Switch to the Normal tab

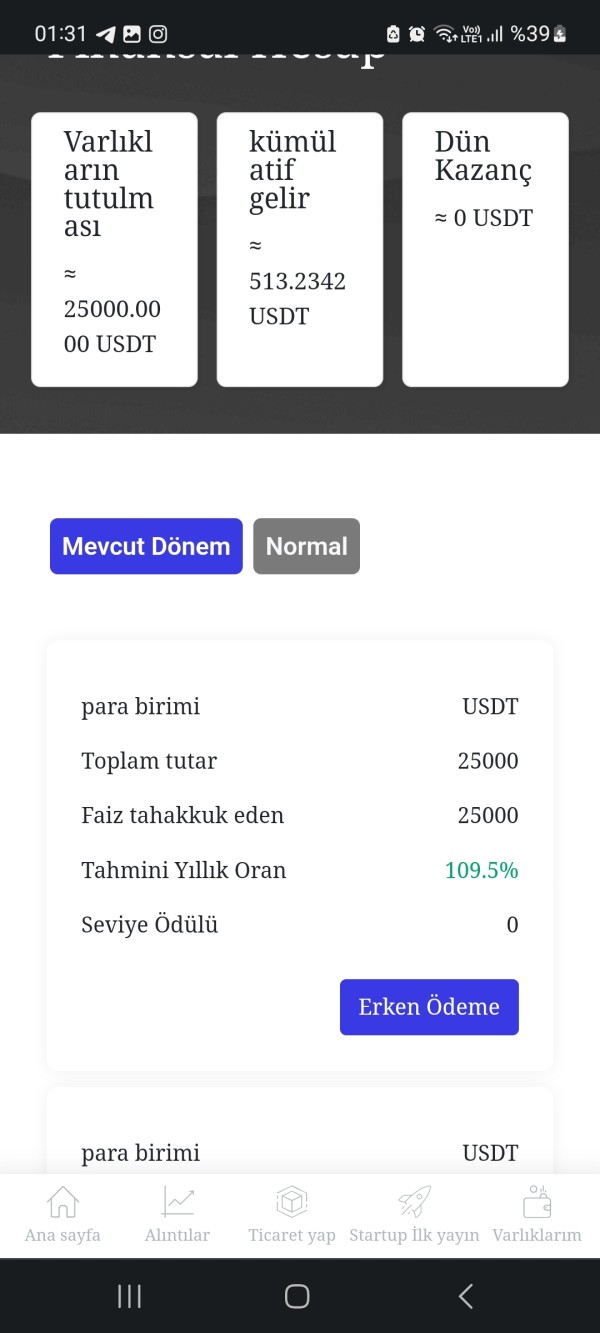click(x=306, y=546)
